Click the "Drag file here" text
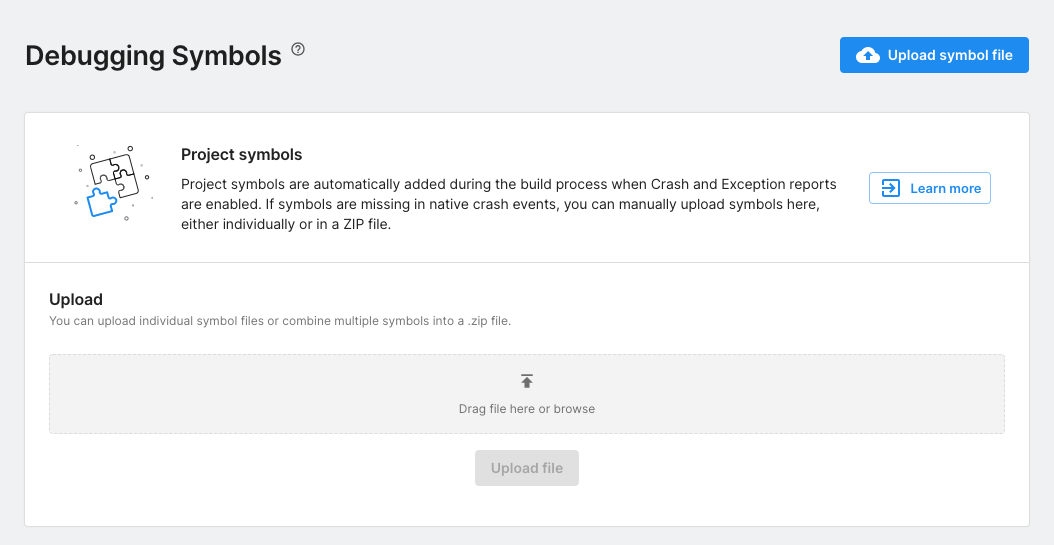This screenshot has width=1054, height=545. tap(496, 409)
